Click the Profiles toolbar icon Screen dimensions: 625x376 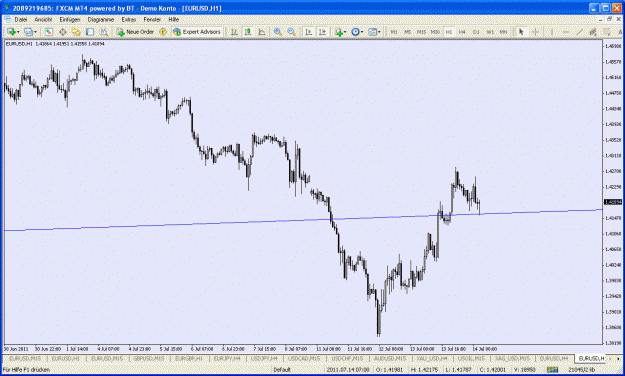[x=28, y=32]
